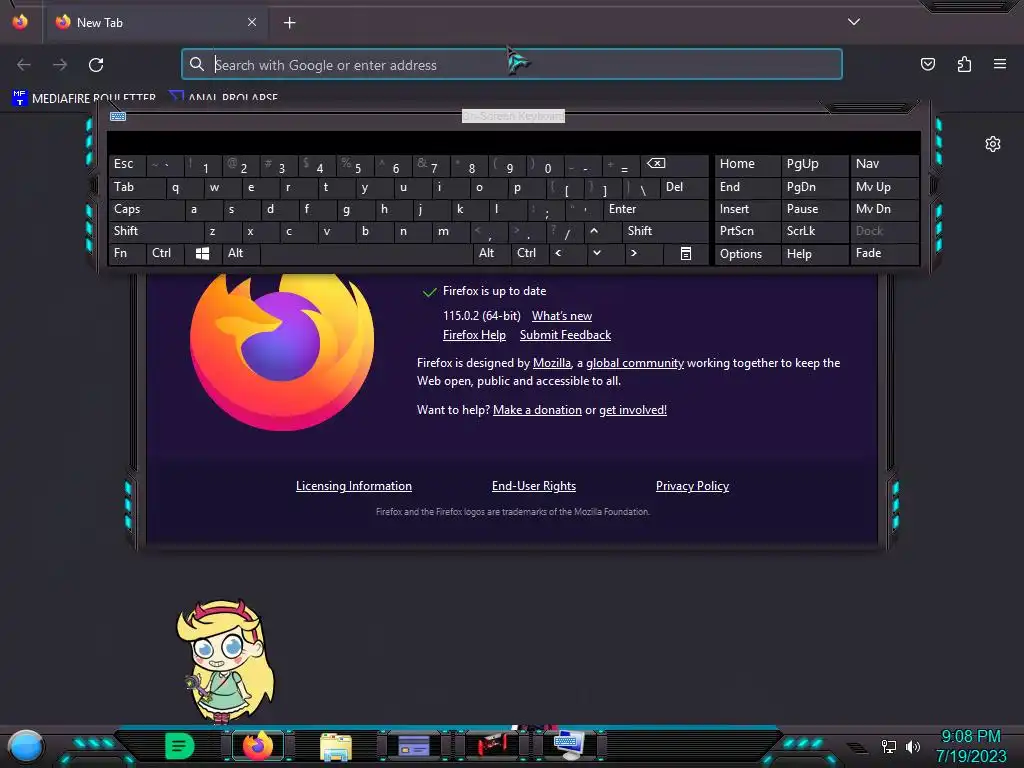Open the Firefox Help link
Image resolution: width=1024 pixels, height=768 pixels.
click(x=474, y=335)
